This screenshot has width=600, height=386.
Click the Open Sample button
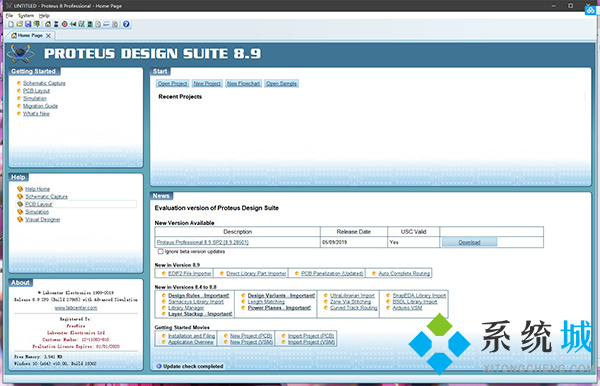pos(281,83)
